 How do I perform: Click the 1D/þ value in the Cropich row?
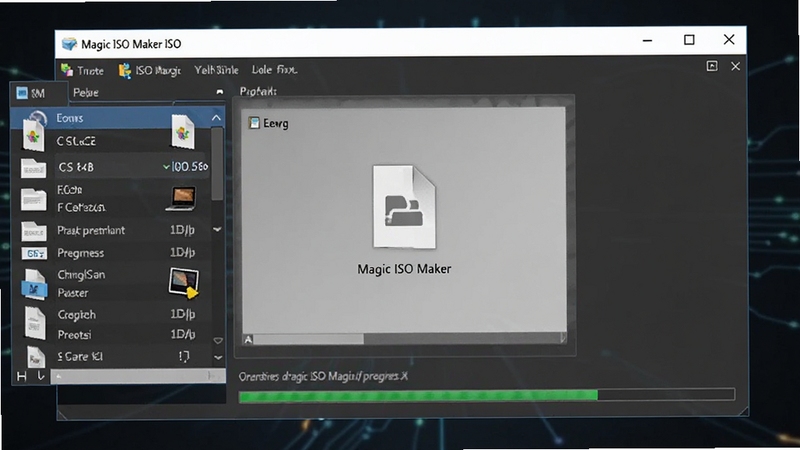coord(183,314)
